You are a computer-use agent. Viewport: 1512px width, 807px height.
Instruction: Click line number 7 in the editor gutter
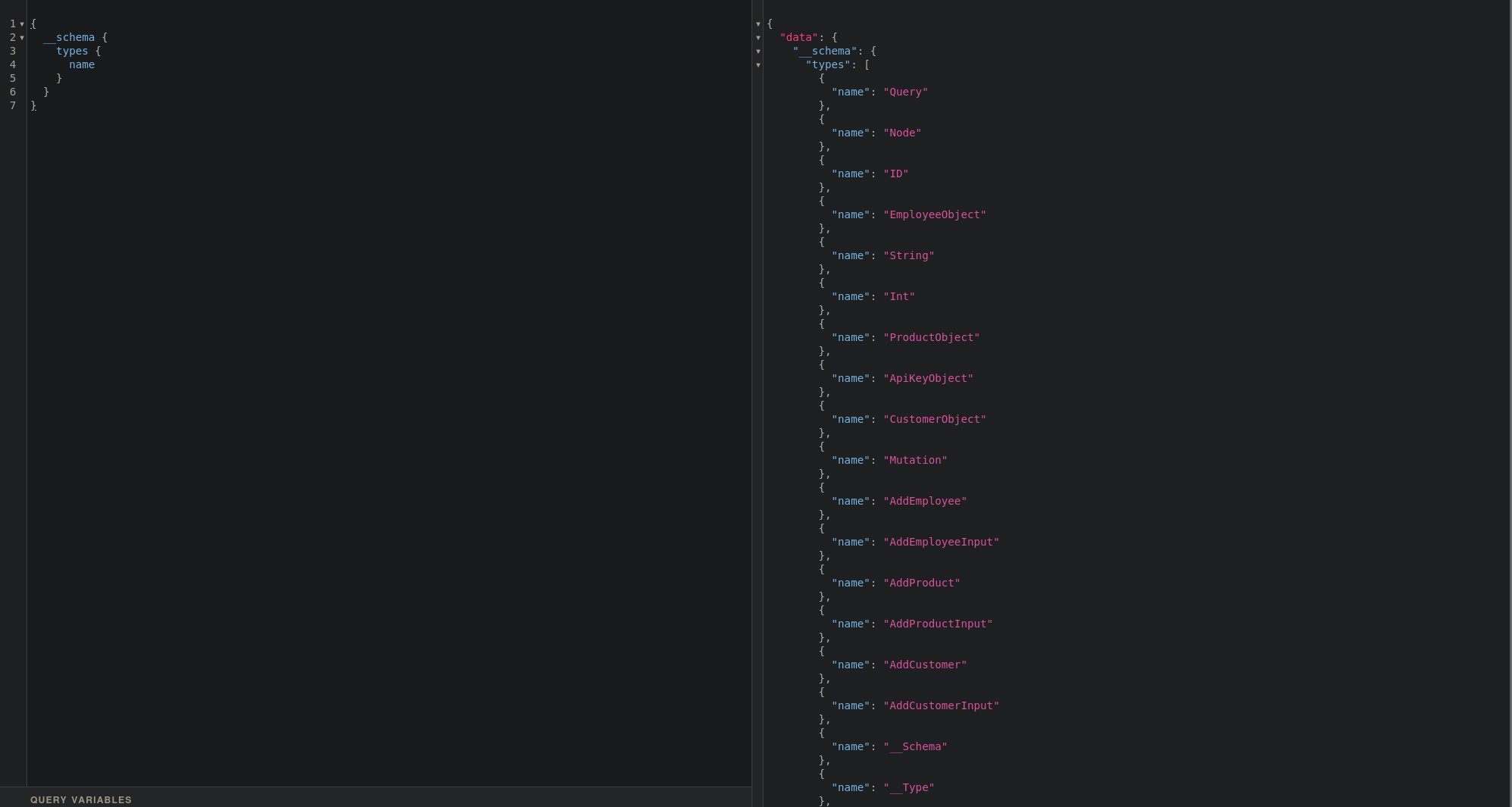13,105
